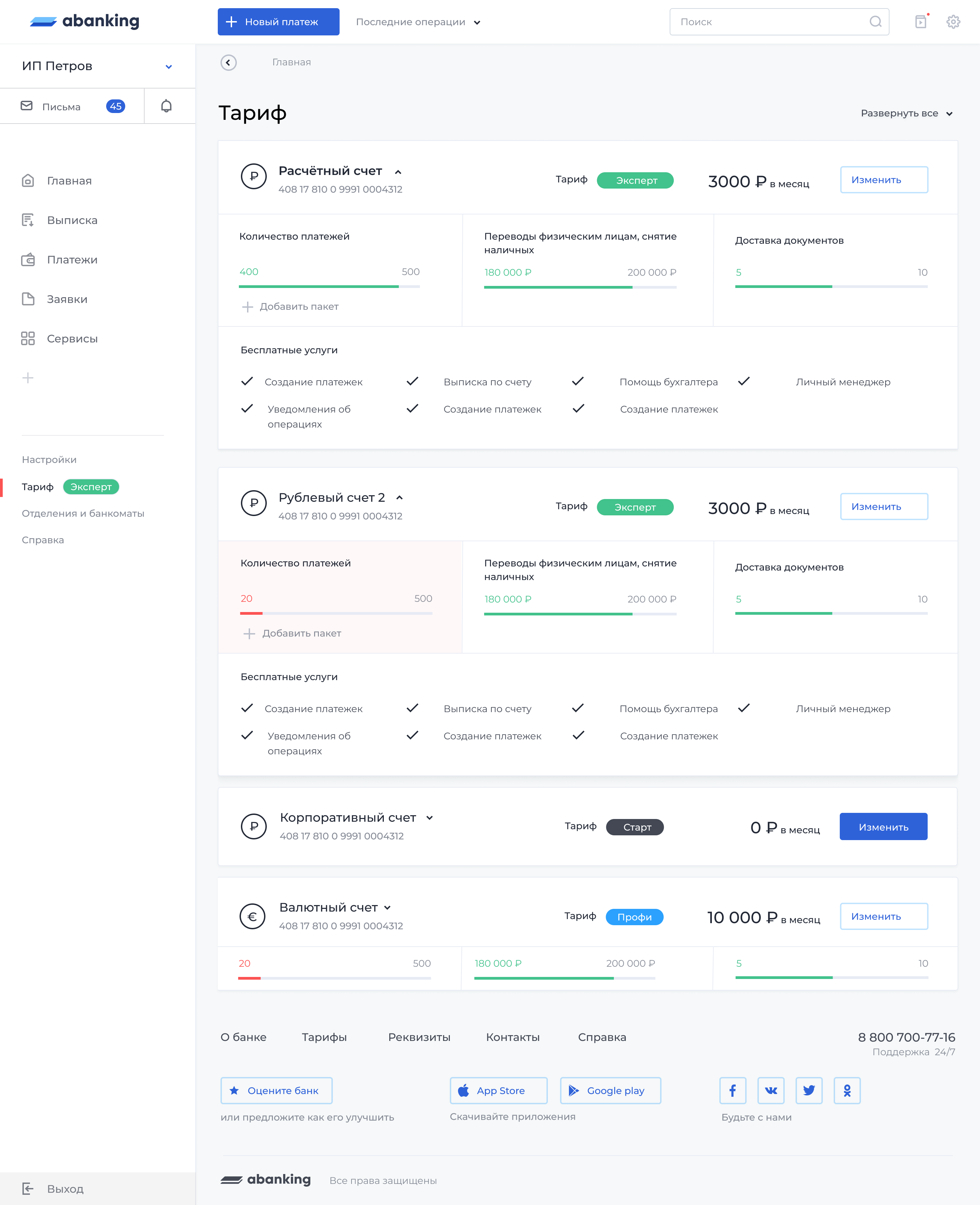Click Количество платежей progress bar in Расчётный счет

(330, 287)
